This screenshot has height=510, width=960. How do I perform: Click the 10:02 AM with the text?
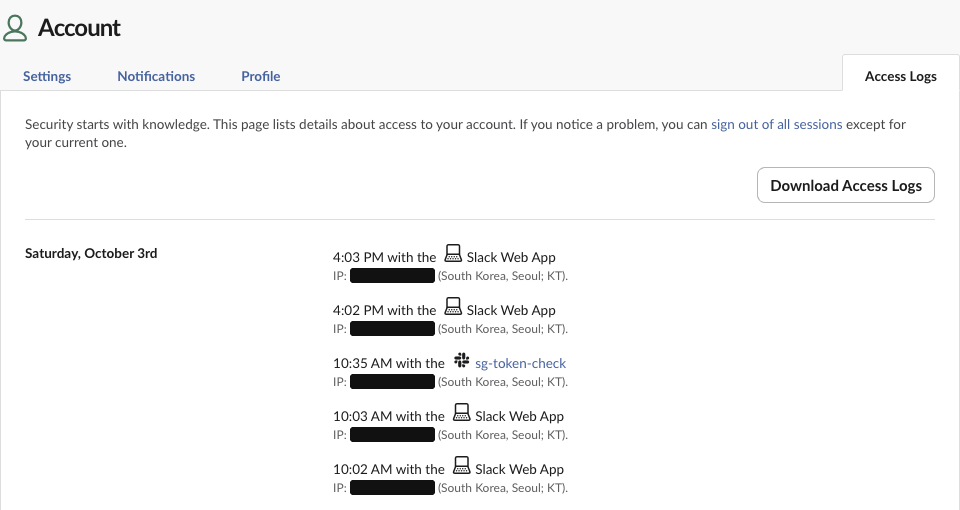pos(389,469)
